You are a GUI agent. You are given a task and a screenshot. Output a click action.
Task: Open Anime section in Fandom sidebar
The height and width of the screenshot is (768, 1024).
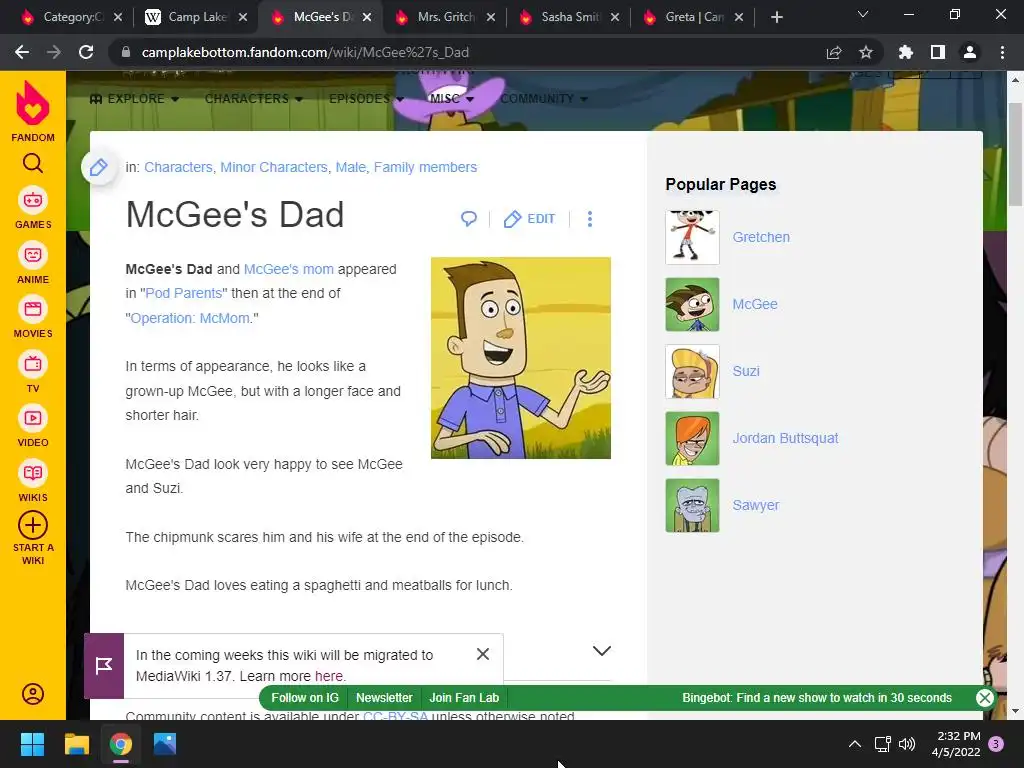pos(33,264)
